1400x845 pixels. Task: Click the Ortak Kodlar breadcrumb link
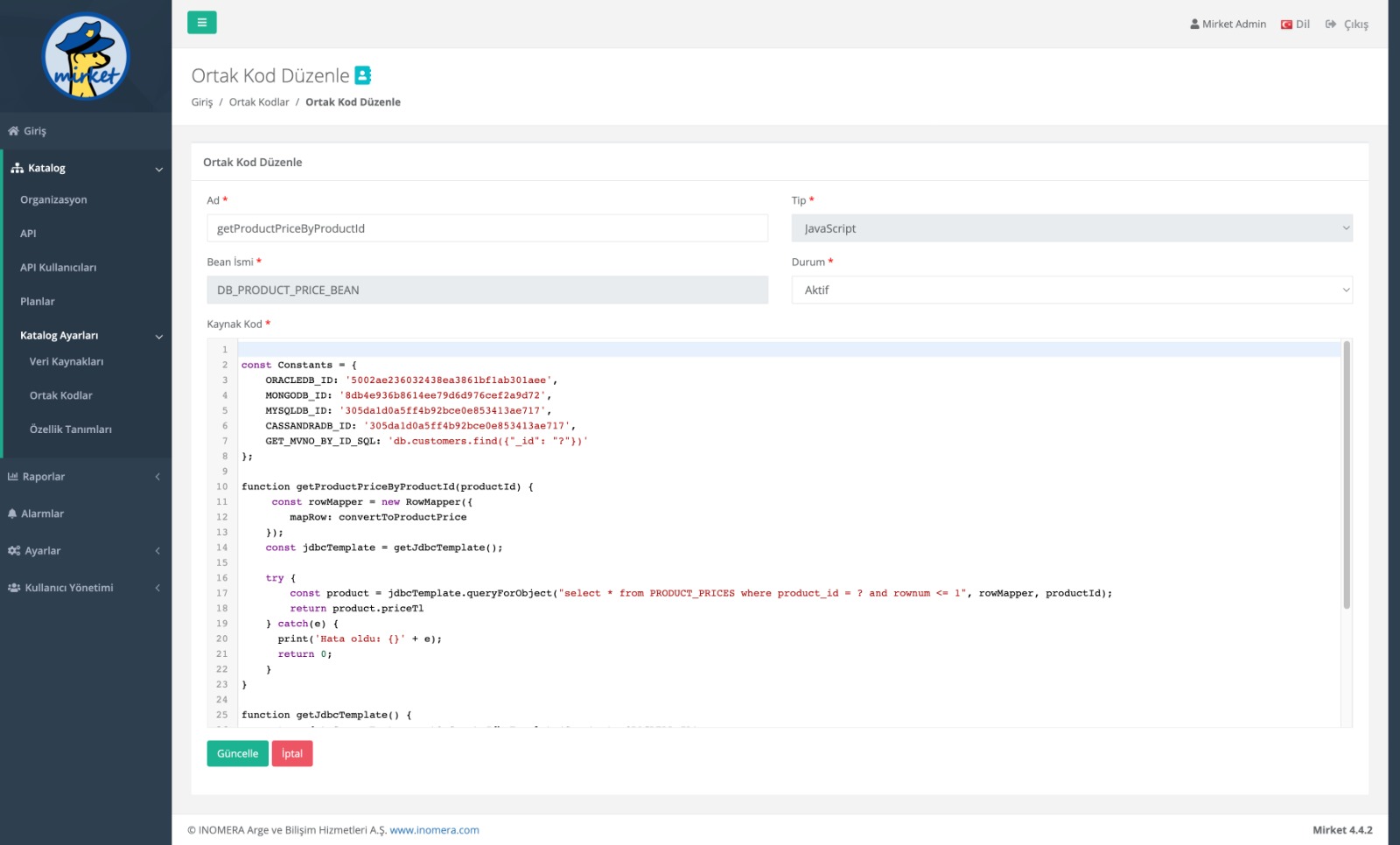(x=259, y=102)
